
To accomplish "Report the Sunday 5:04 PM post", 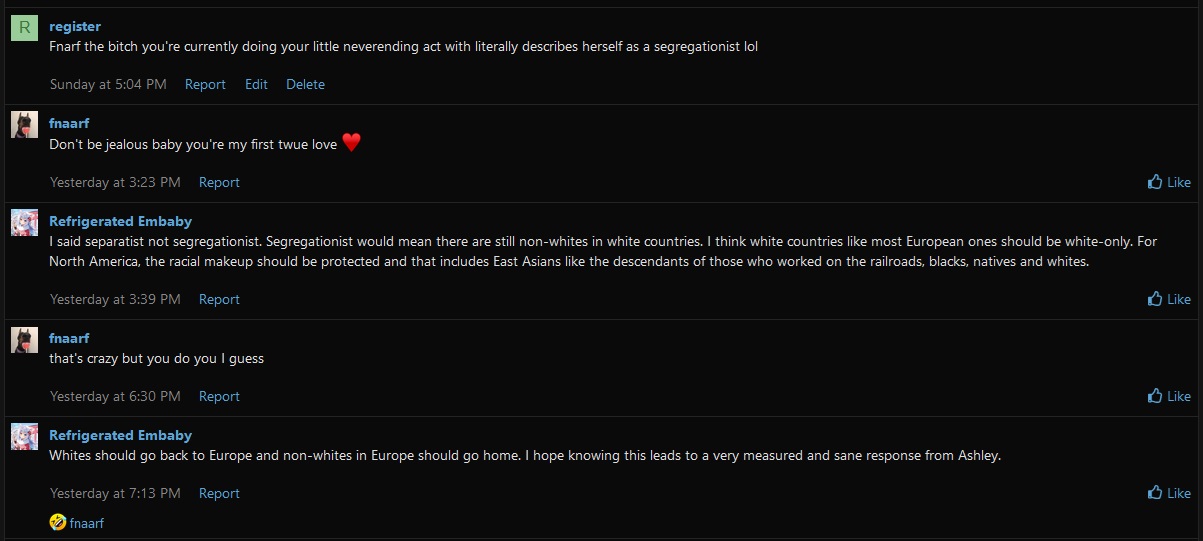I will click(205, 85).
